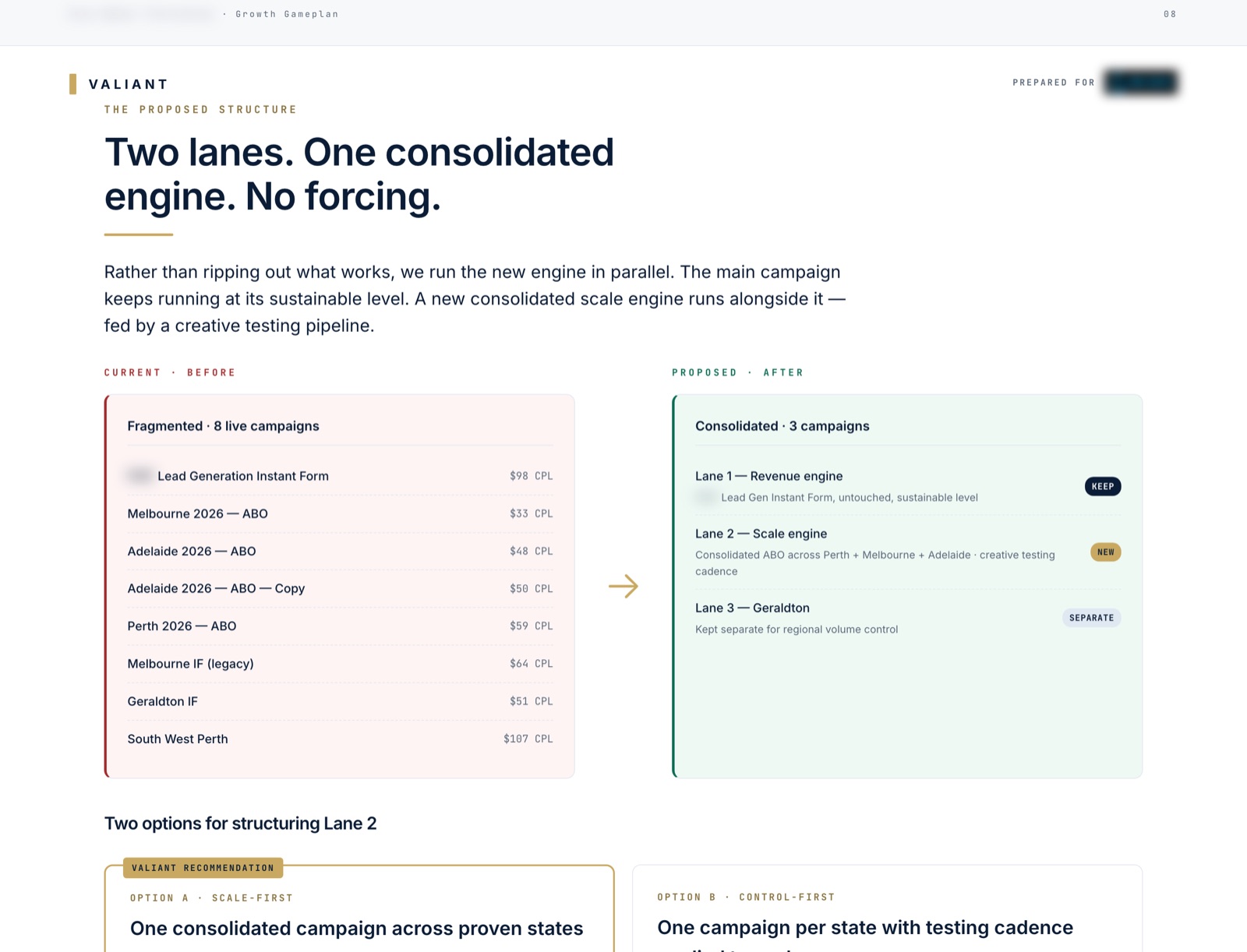Click the Lane 2 — Scale engine heading
The image size is (1247, 952).
(x=761, y=534)
